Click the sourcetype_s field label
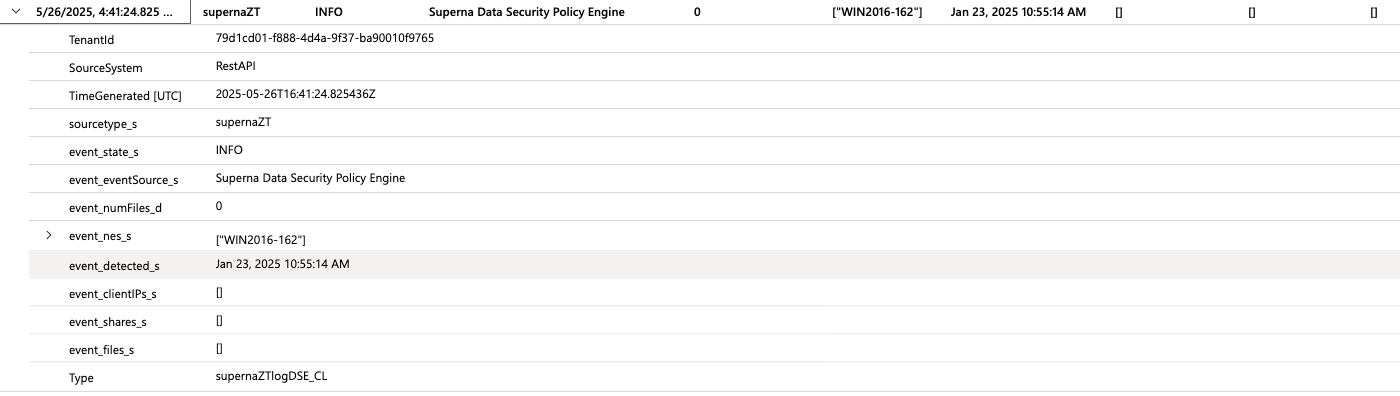 pos(103,124)
